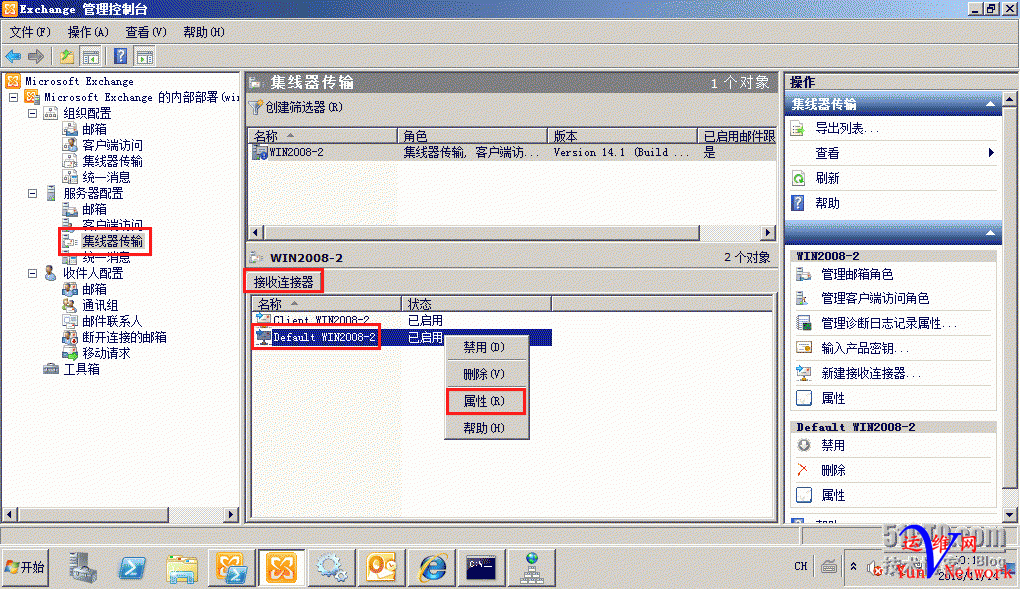
Task: Select 断开连接的邮箱 tree item
Action: tap(124, 337)
